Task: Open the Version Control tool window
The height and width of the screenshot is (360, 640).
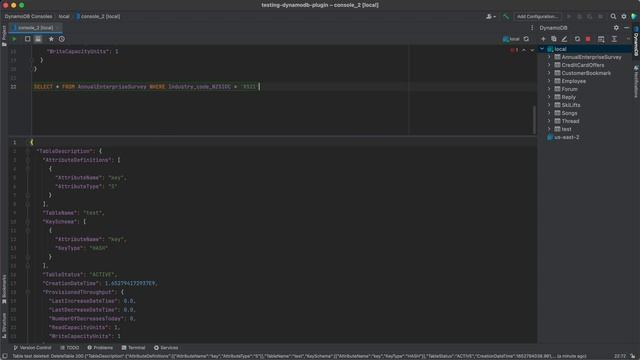Action: pyautogui.click(x=32, y=348)
